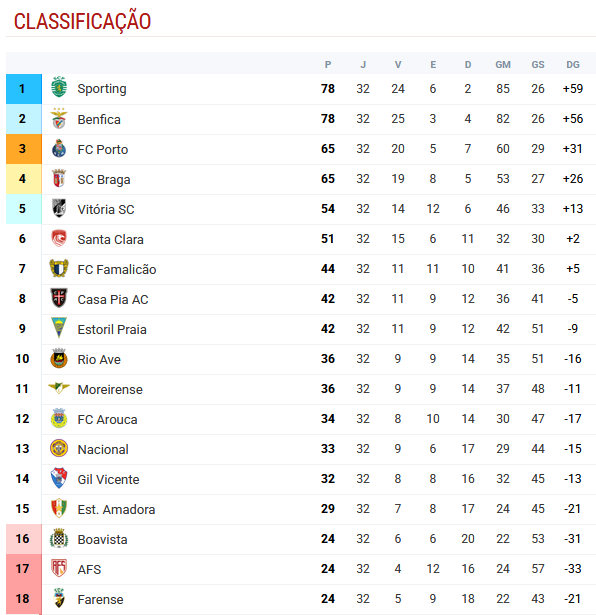596x615 pixels.
Task: Open the Farense team link
Action: (100, 599)
